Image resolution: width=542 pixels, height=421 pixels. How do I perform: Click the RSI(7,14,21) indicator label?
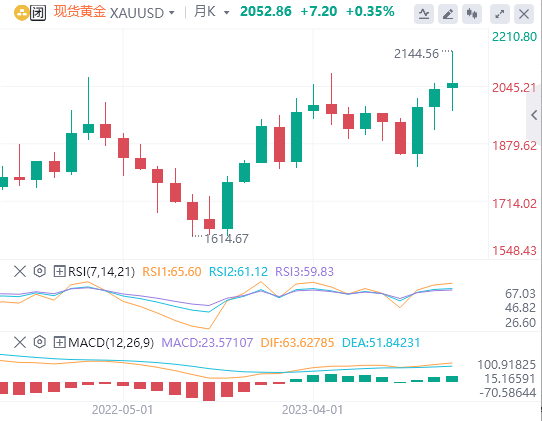(x=102, y=271)
